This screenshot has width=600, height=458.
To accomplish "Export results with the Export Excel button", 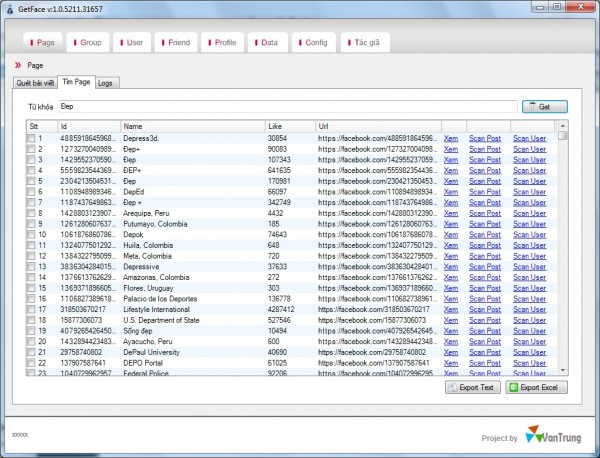I will (x=537, y=388).
